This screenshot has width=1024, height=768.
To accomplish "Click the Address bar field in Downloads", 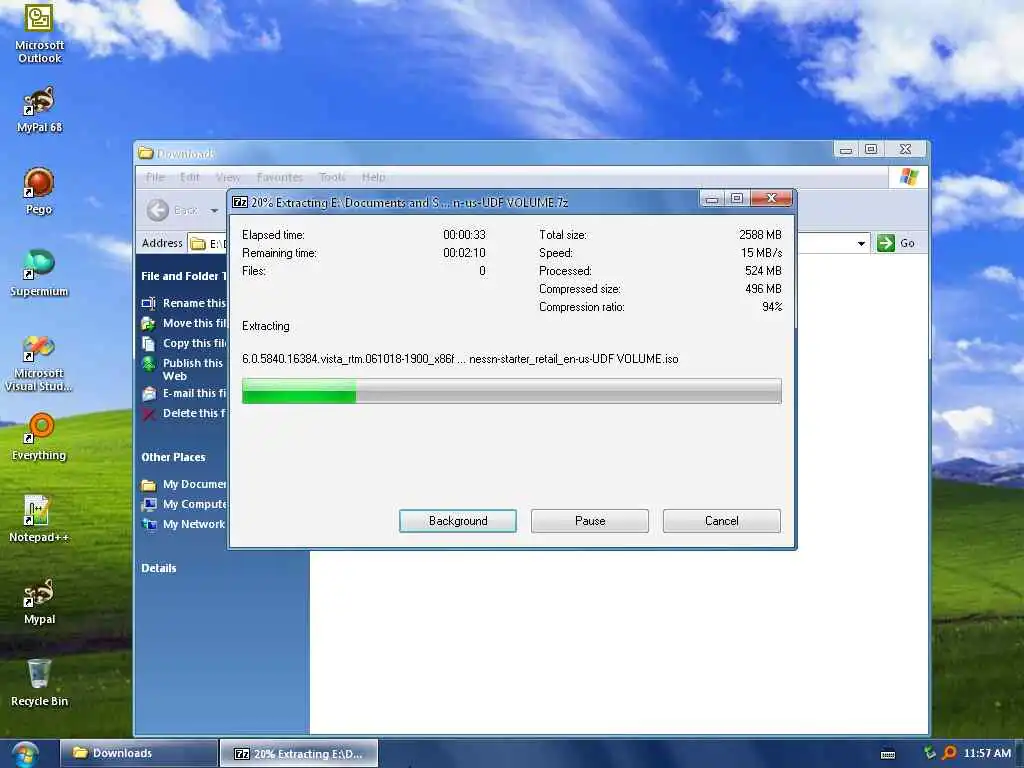I will (x=530, y=244).
